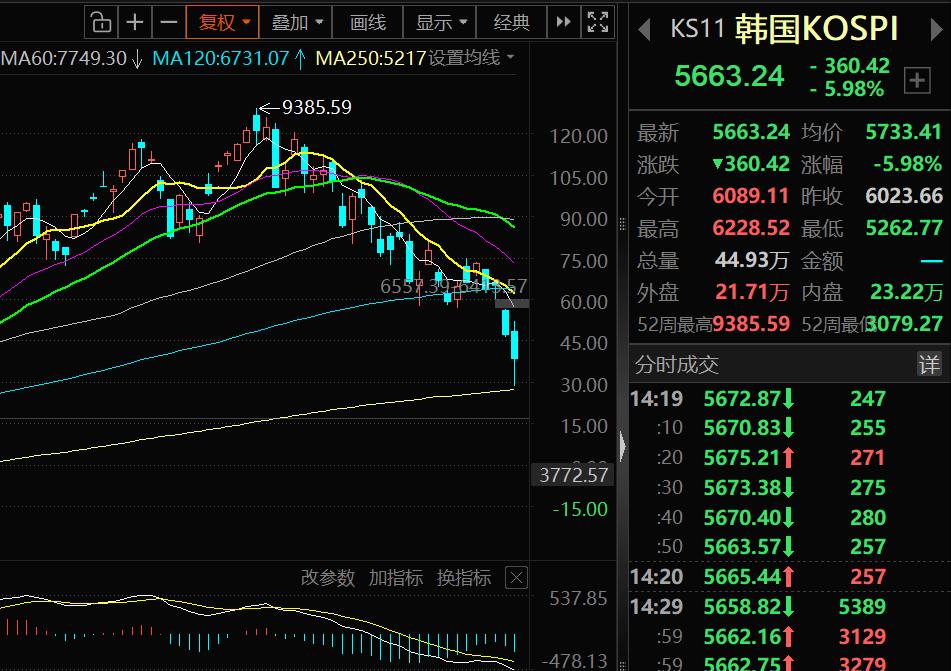951x671 pixels.
Task: Select trade row with price 5675.21
Action: 788,457
